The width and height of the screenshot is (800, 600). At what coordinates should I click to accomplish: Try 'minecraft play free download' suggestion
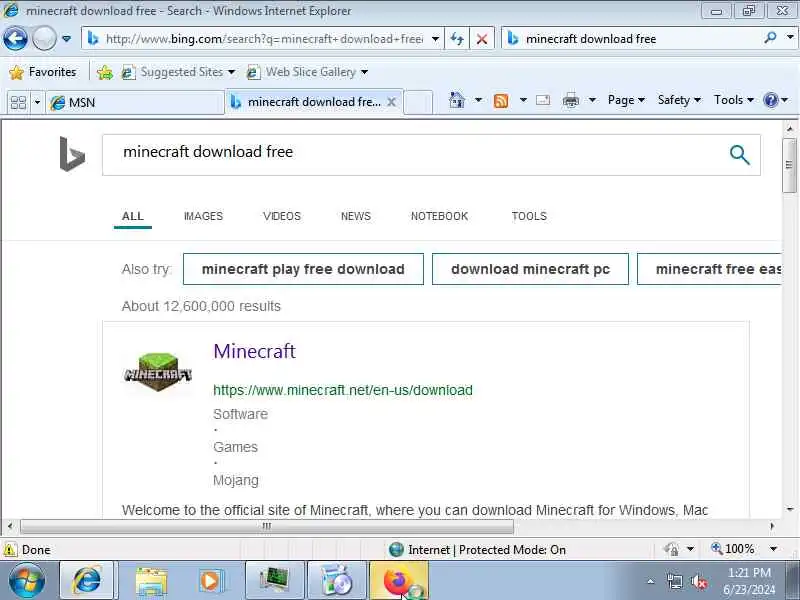coord(303,269)
